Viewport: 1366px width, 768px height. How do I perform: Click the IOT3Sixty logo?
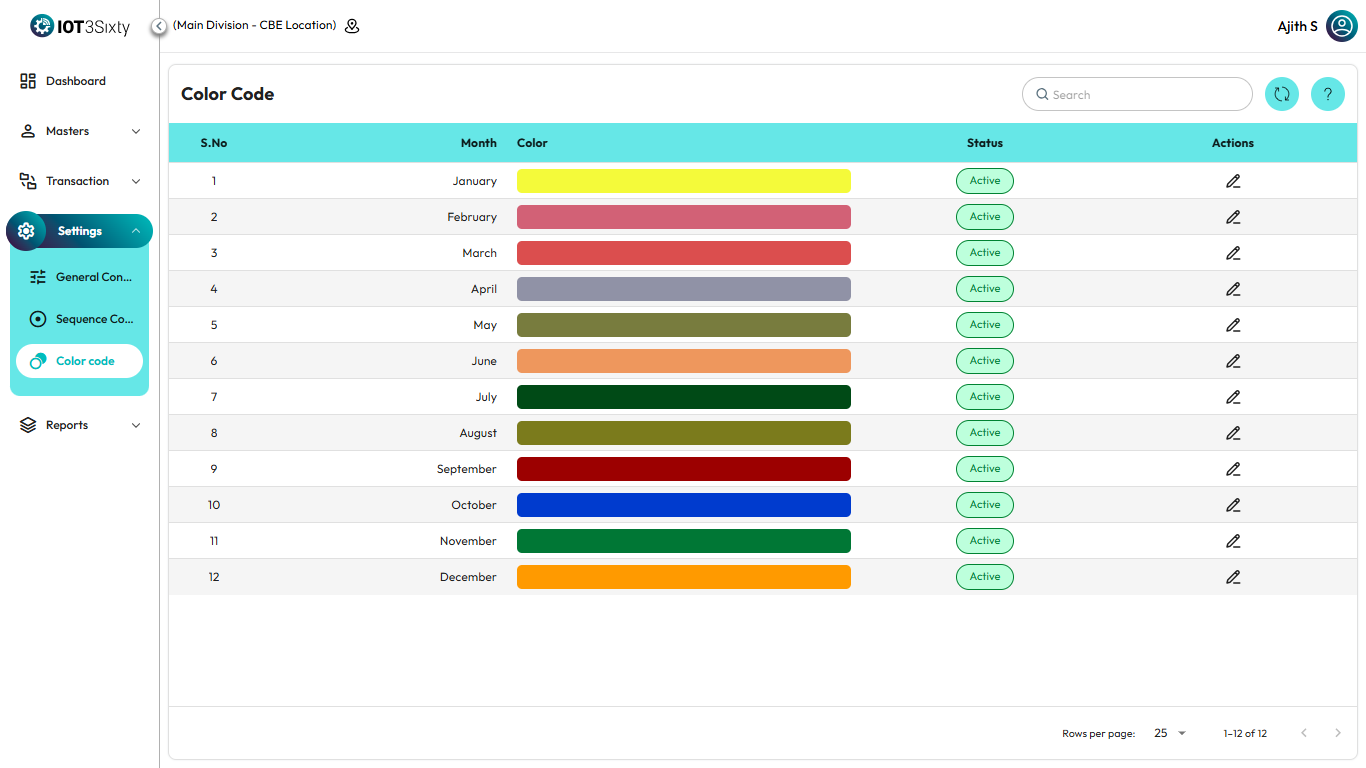tap(80, 26)
